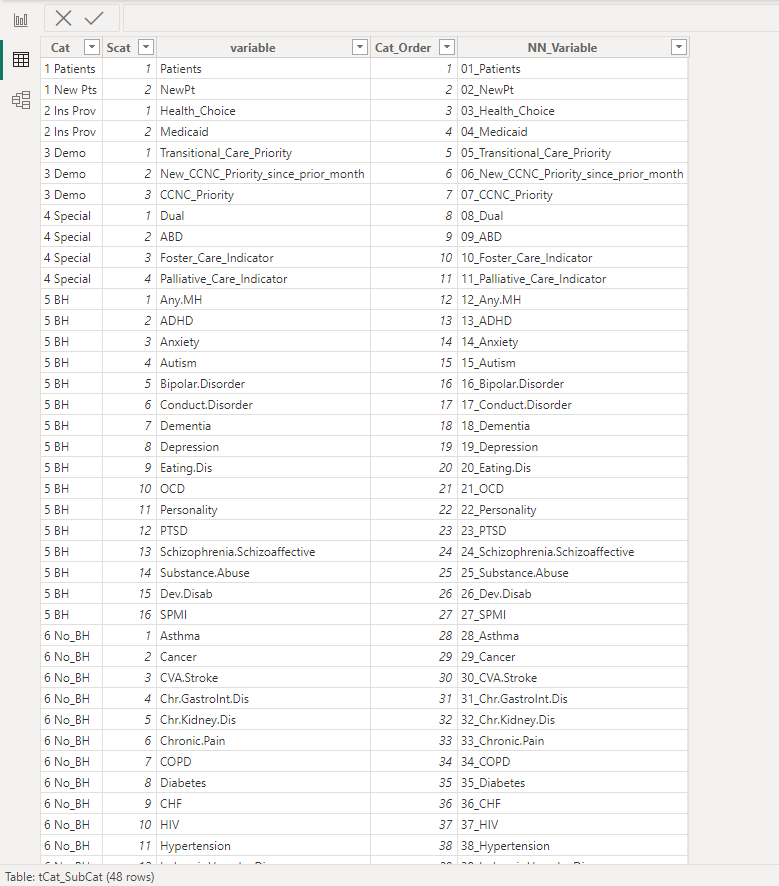Select the 'Dev.Disab' variable cell
779x886 pixels.
[x=263, y=594]
